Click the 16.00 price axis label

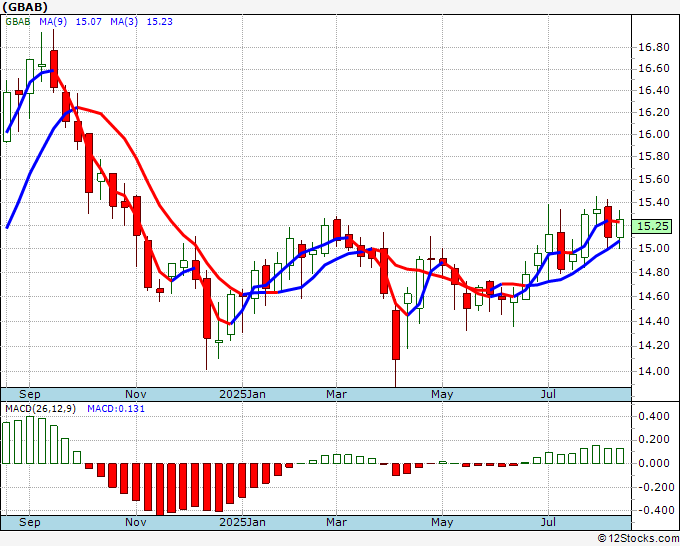tap(654, 134)
